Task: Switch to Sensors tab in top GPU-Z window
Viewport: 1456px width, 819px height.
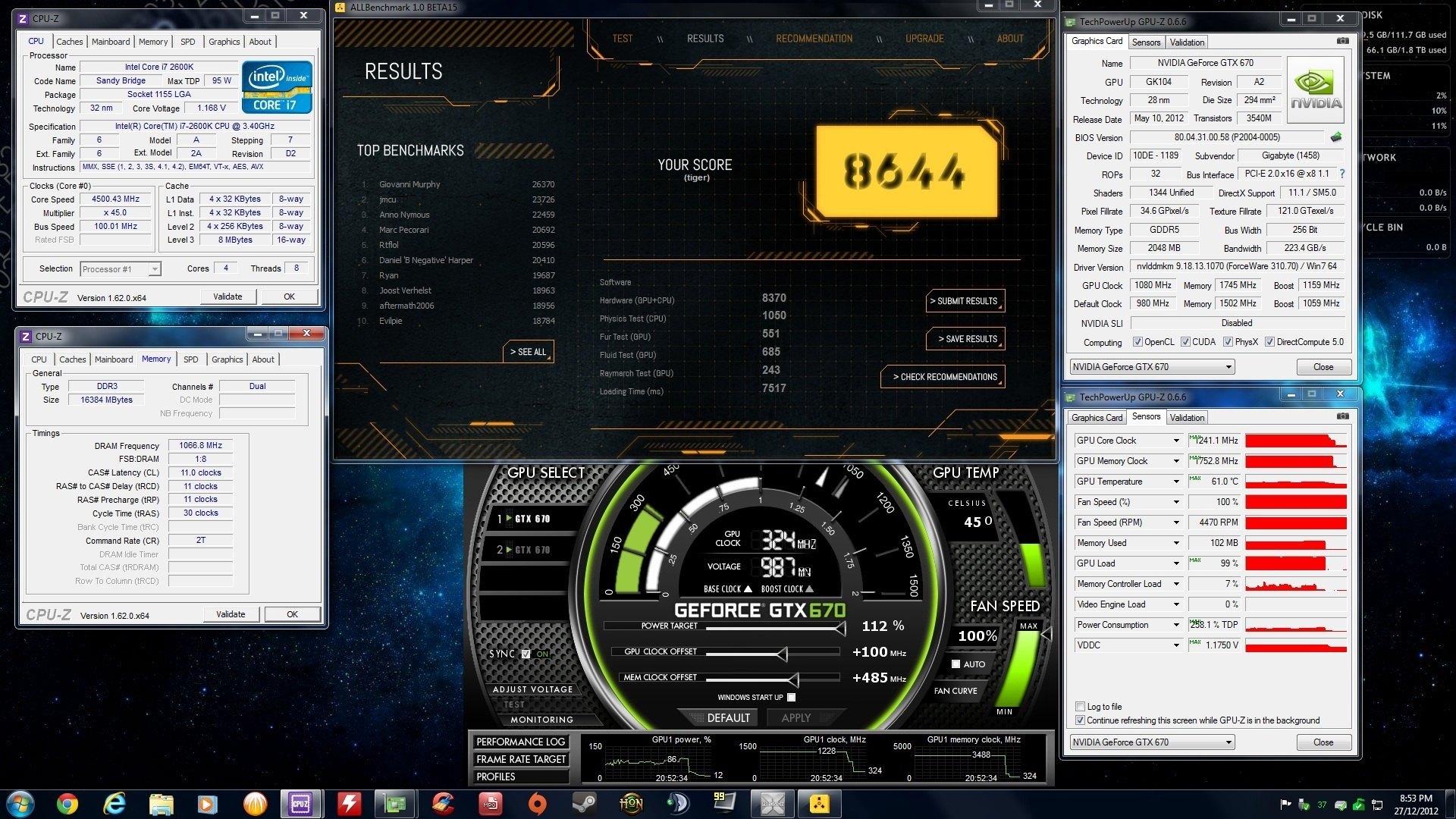Action: [1146, 42]
